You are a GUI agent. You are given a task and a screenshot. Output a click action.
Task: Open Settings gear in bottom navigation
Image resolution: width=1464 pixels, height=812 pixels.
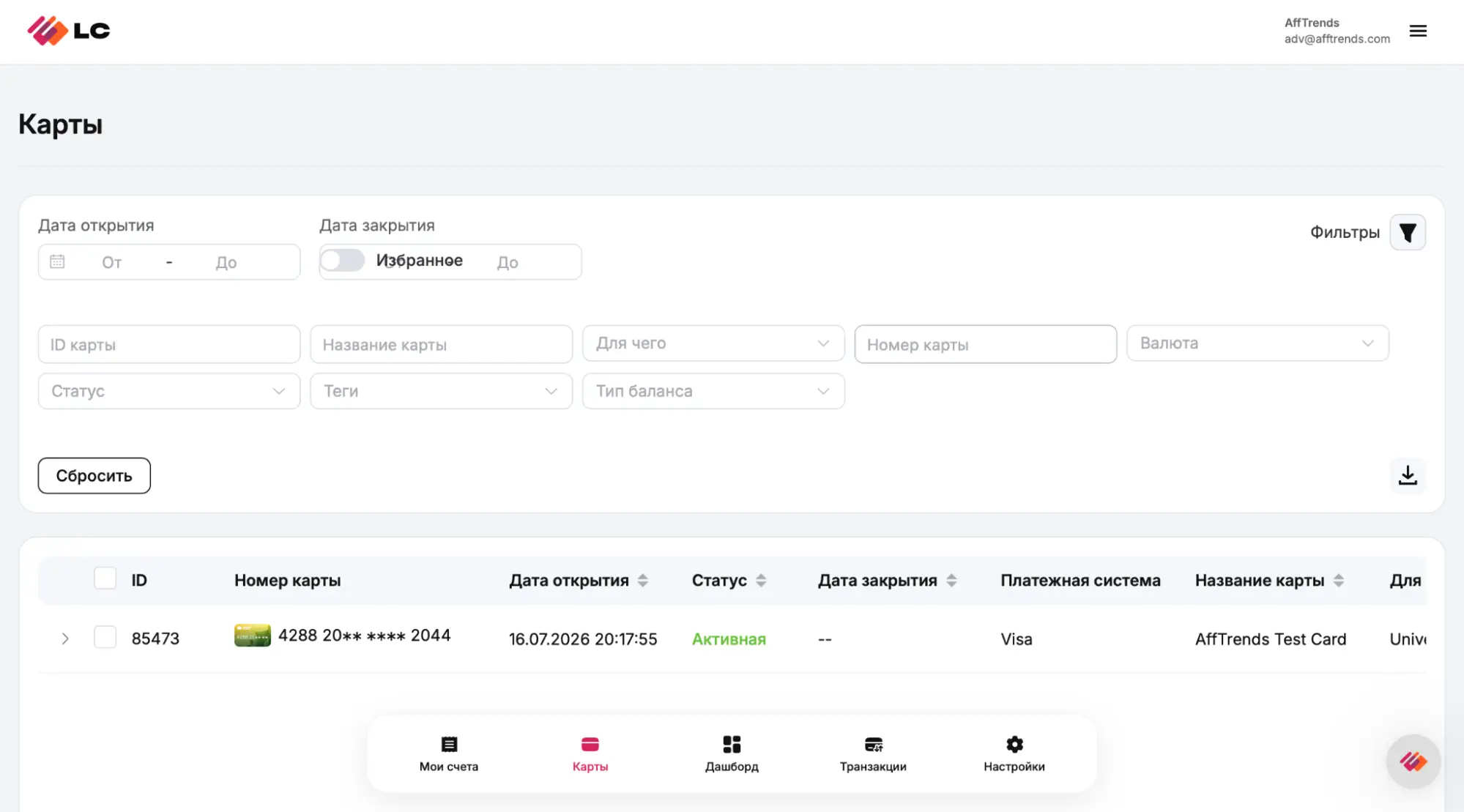pyautogui.click(x=1014, y=754)
